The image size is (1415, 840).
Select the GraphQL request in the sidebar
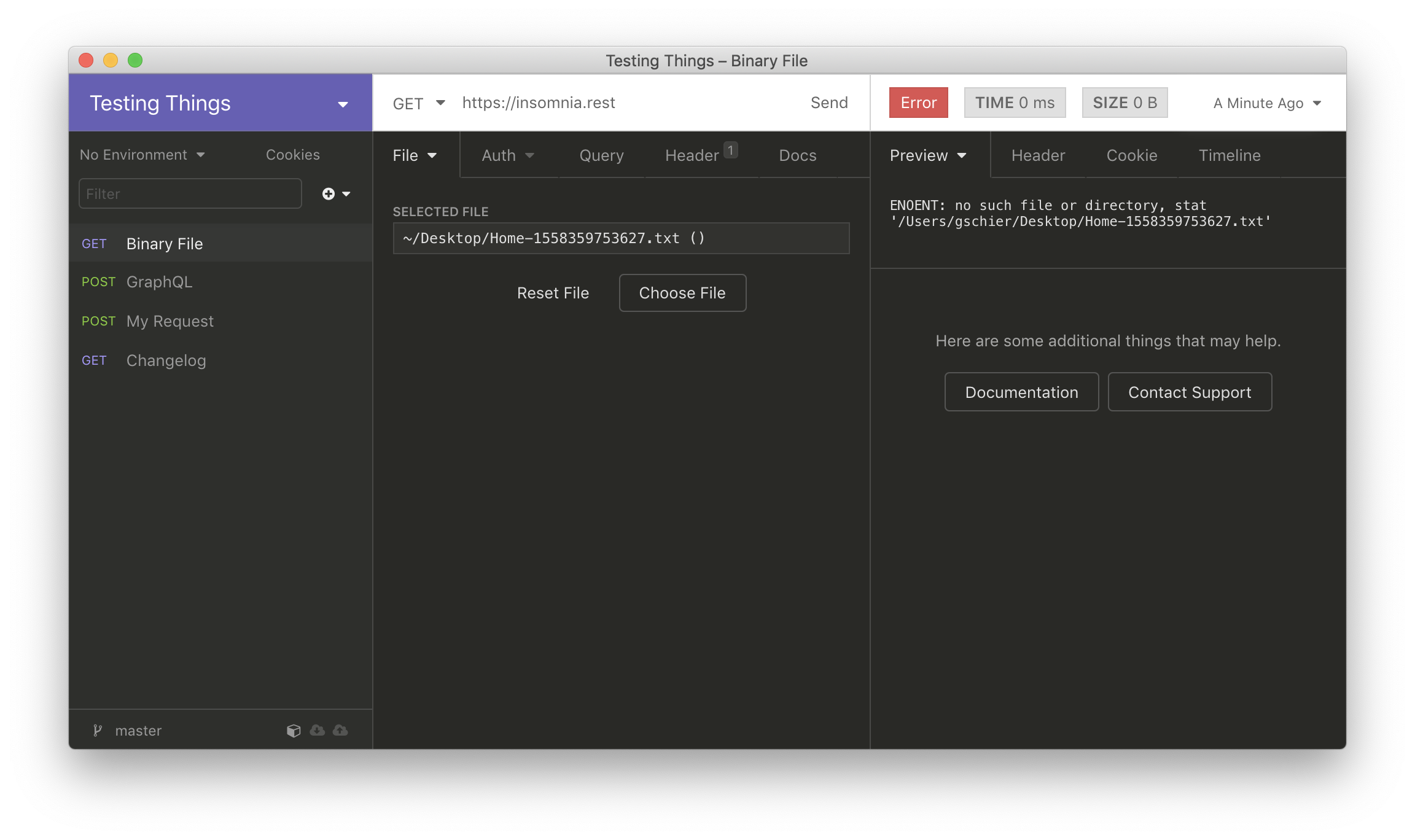coord(160,282)
